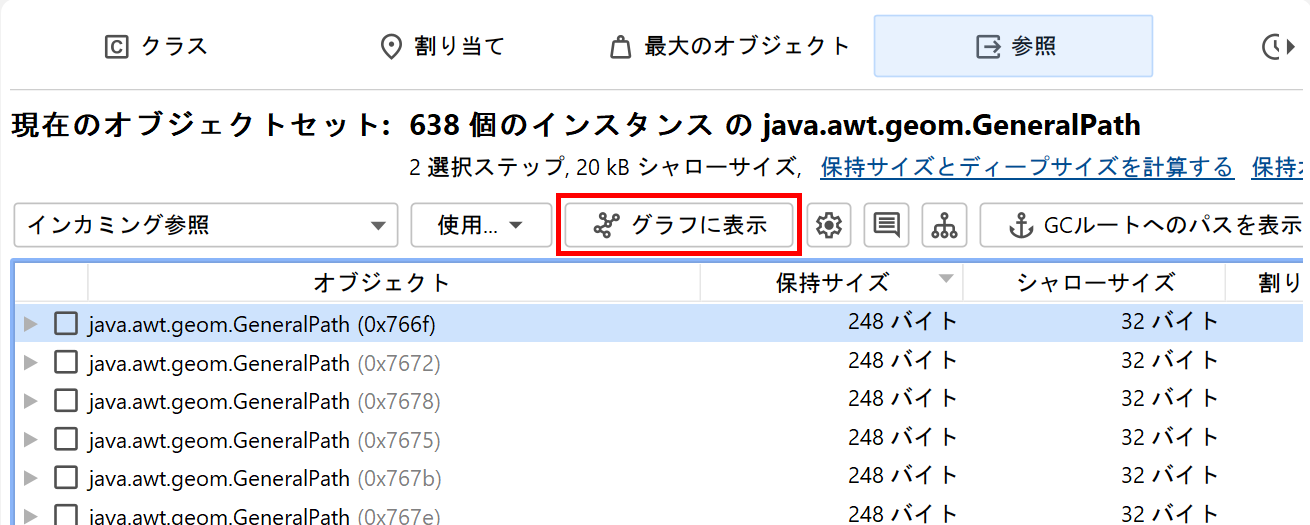Sort by 保持サイズ column header
Viewport: 1310px width, 525px height.
(x=832, y=283)
